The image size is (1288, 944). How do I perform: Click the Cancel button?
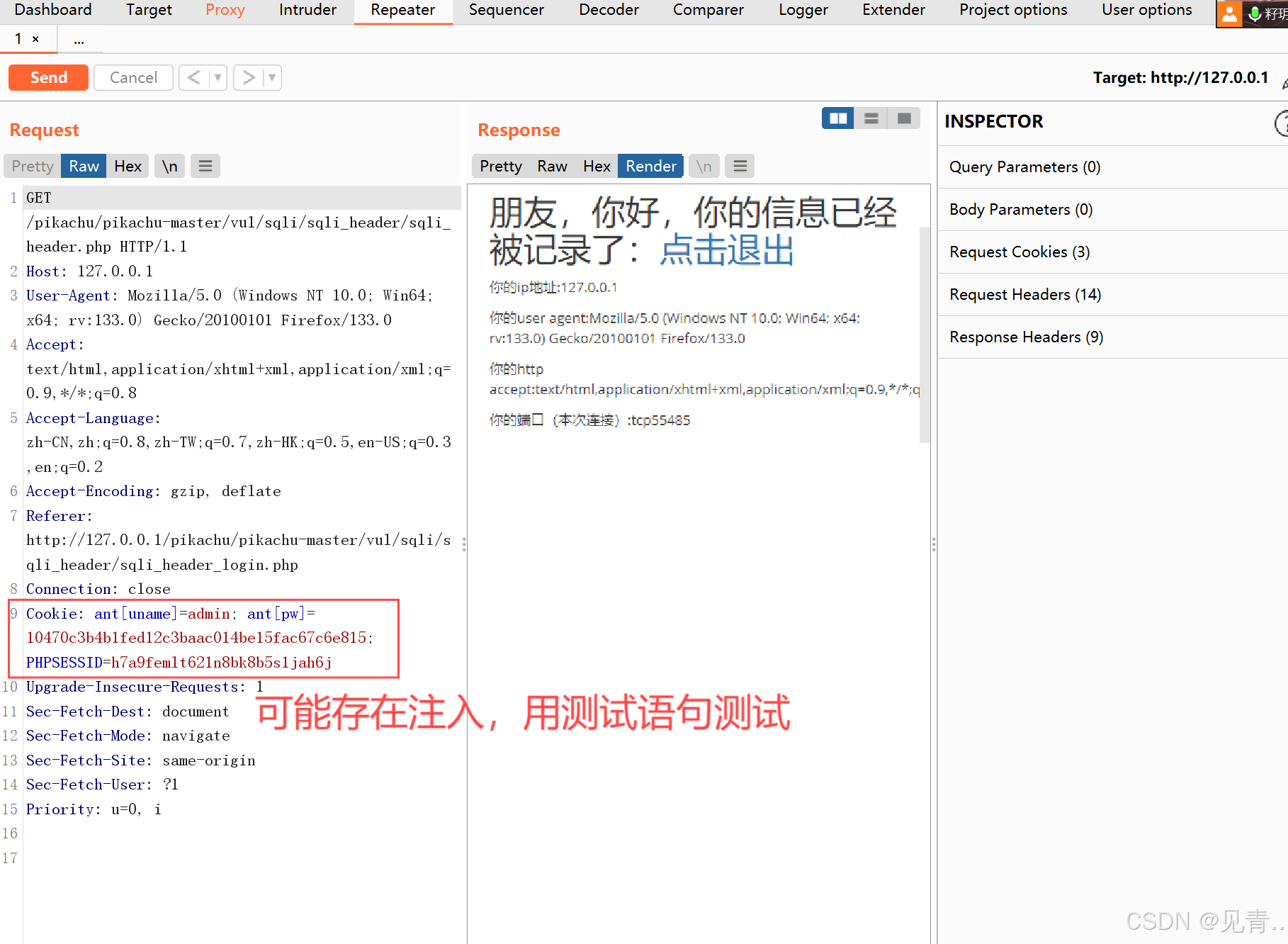[x=133, y=77]
